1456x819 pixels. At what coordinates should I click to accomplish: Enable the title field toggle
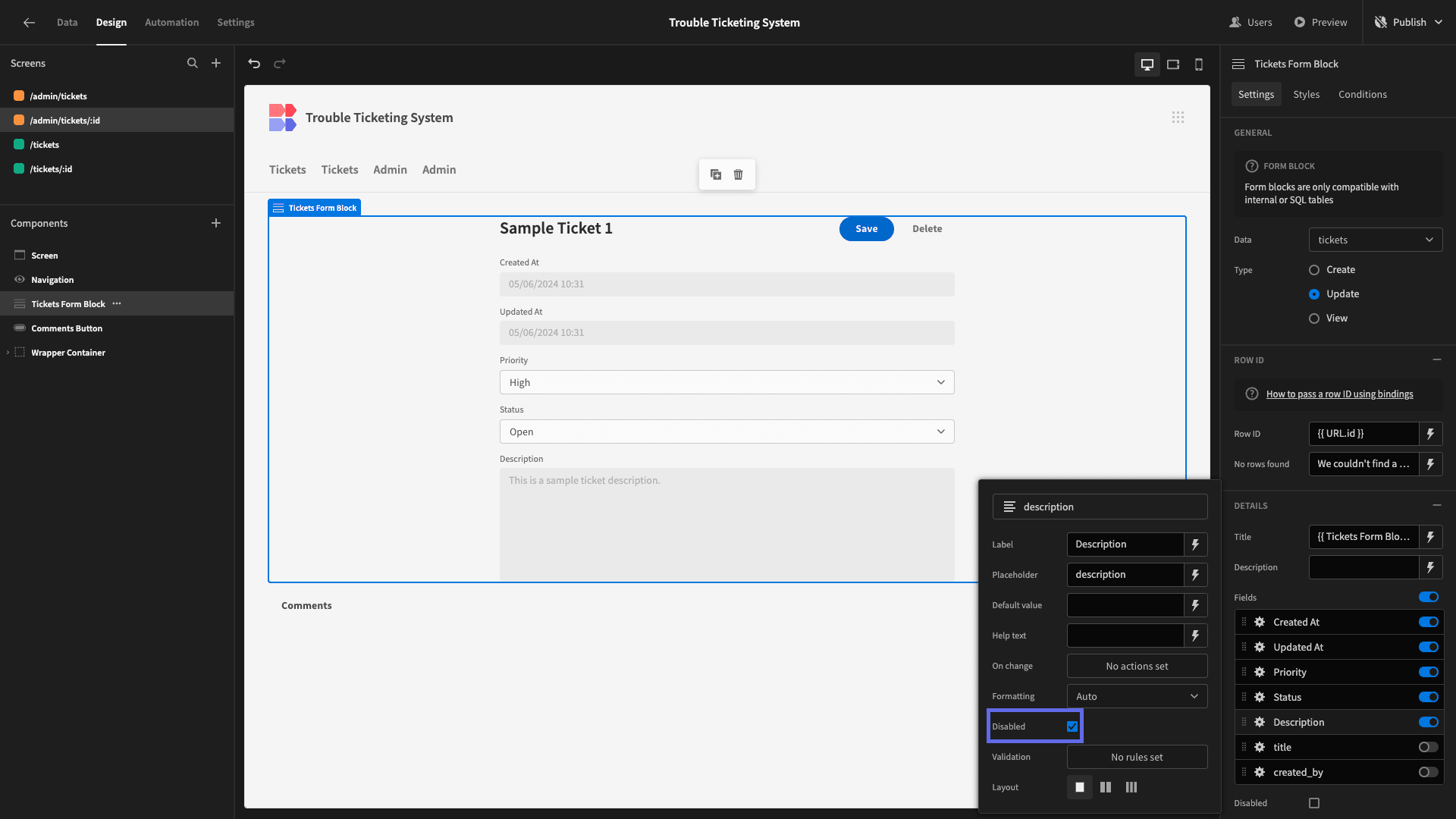click(x=1429, y=747)
